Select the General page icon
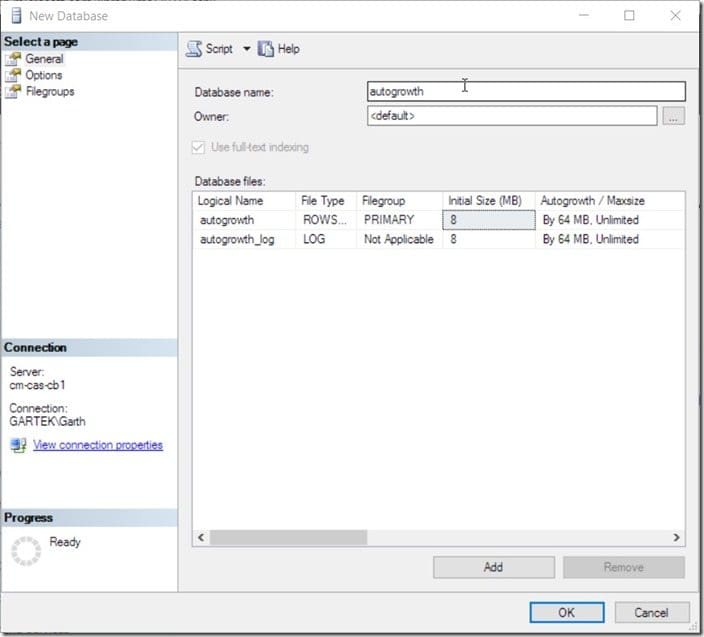Image resolution: width=704 pixels, height=637 pixels. (13, 59)
